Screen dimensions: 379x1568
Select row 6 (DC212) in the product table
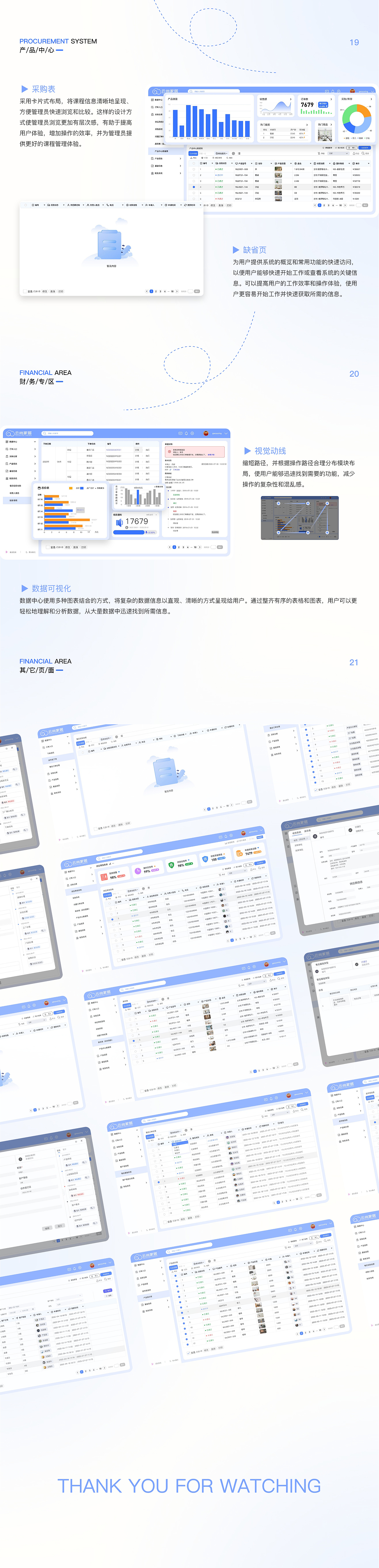[193, 198]
